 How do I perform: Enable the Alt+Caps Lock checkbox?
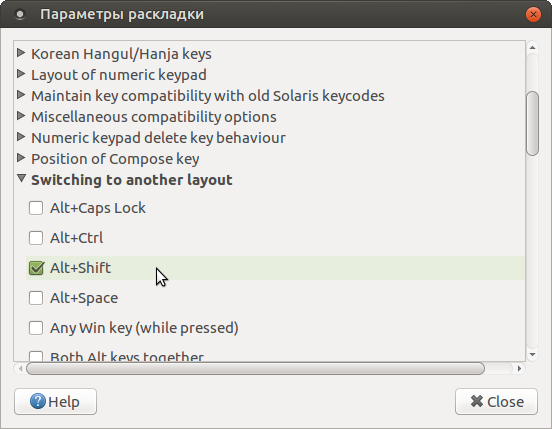[36, 208]
